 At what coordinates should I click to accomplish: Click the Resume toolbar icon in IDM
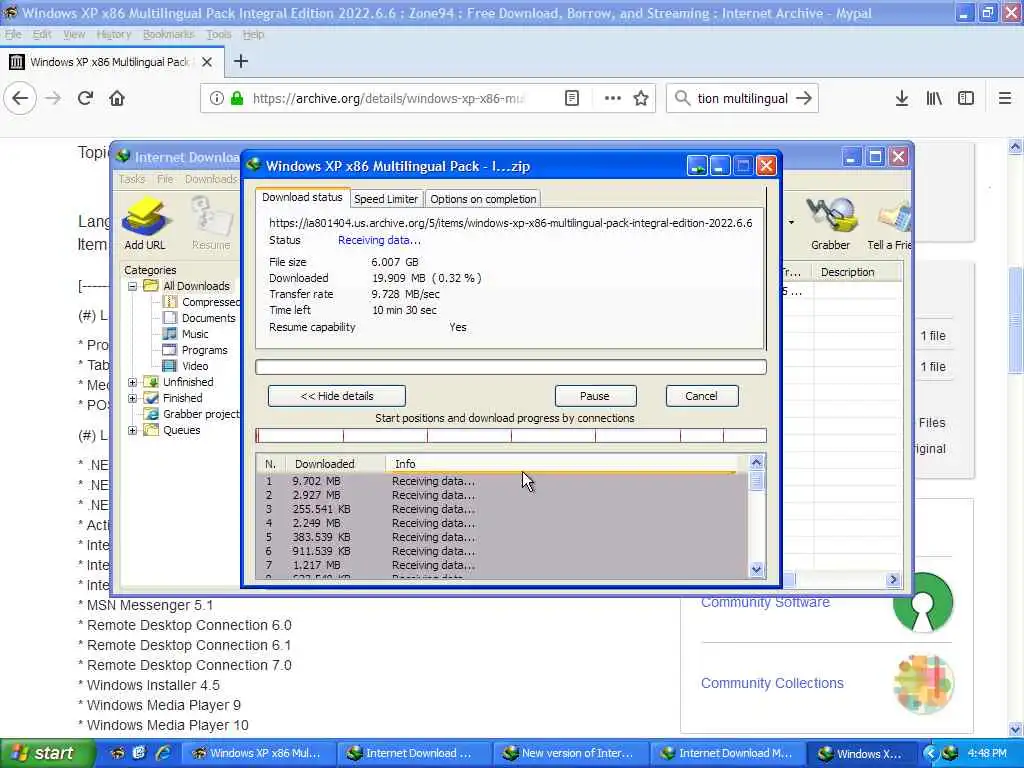click(211, 223)
